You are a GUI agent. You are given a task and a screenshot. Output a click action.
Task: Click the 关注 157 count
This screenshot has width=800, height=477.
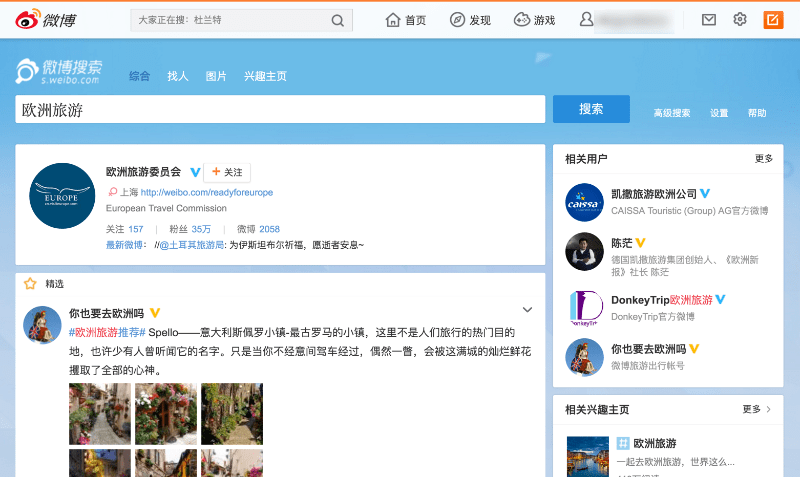coord(124,229)
